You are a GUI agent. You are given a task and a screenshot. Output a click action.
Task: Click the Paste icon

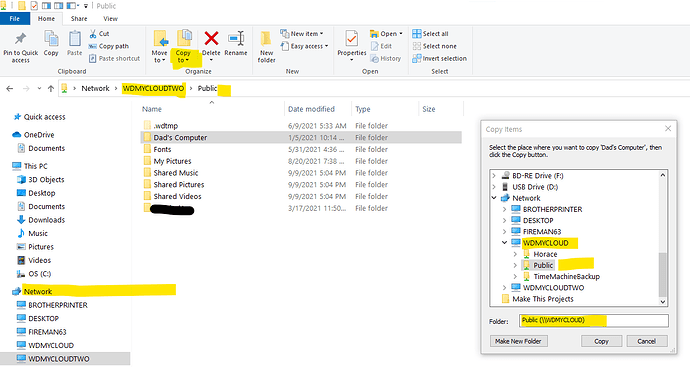pyautogui.click(x=74, y=39)
